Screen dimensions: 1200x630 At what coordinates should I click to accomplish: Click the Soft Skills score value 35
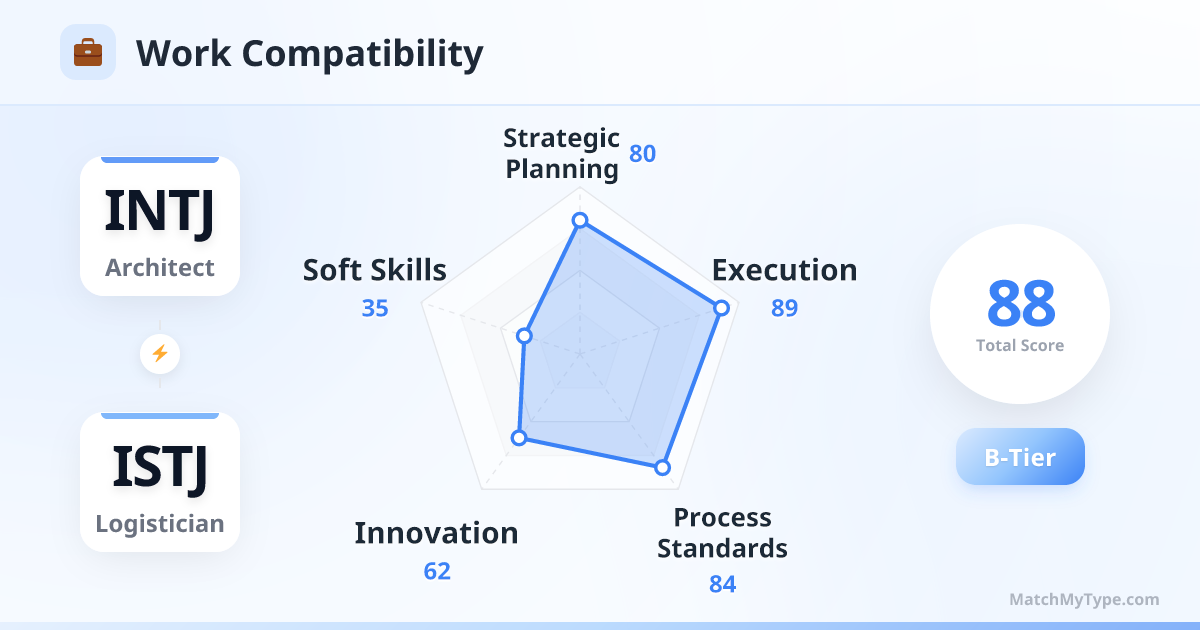coord(375,308)
